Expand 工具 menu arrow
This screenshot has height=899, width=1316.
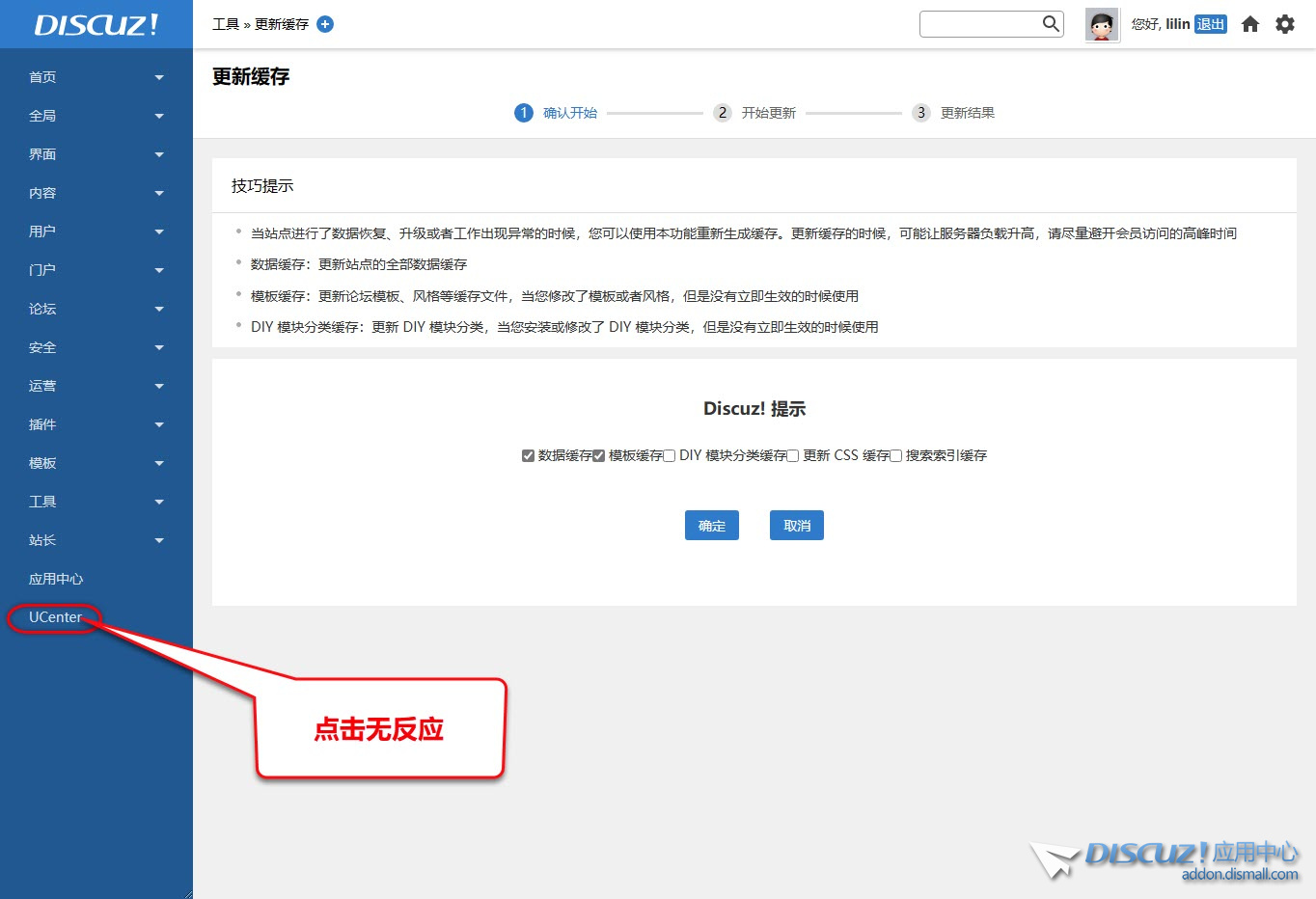click(159, 502)
